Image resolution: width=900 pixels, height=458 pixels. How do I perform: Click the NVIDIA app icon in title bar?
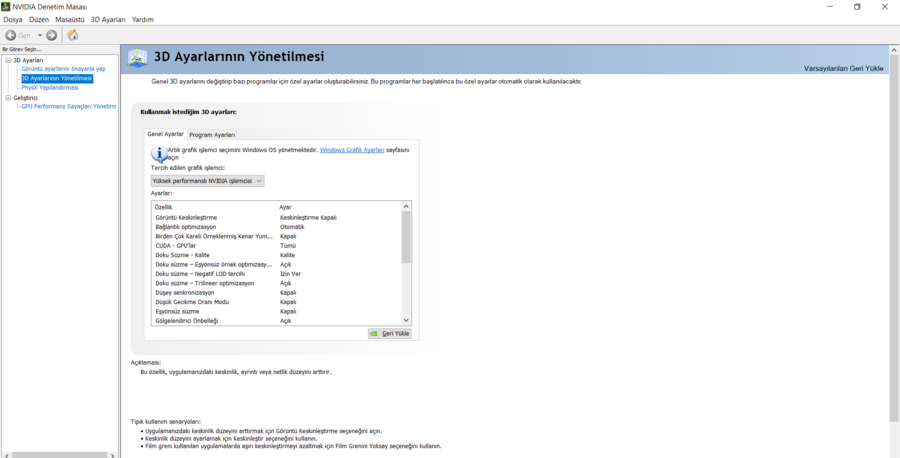coord(6,7)
